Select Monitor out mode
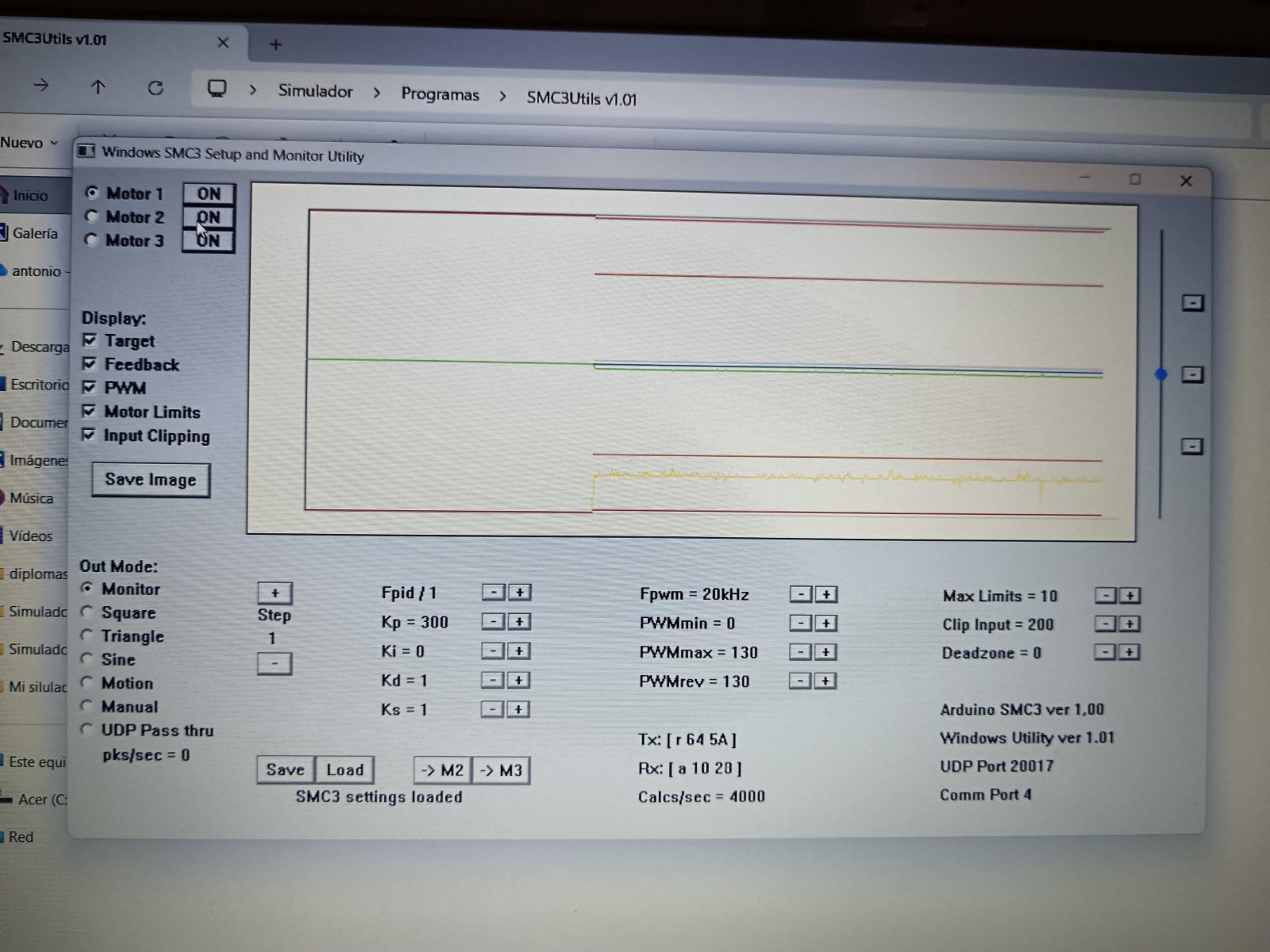1270x952 pixels. 87,589
